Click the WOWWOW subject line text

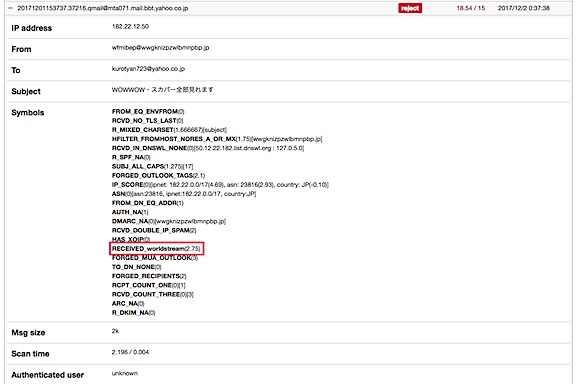point(162,90)
